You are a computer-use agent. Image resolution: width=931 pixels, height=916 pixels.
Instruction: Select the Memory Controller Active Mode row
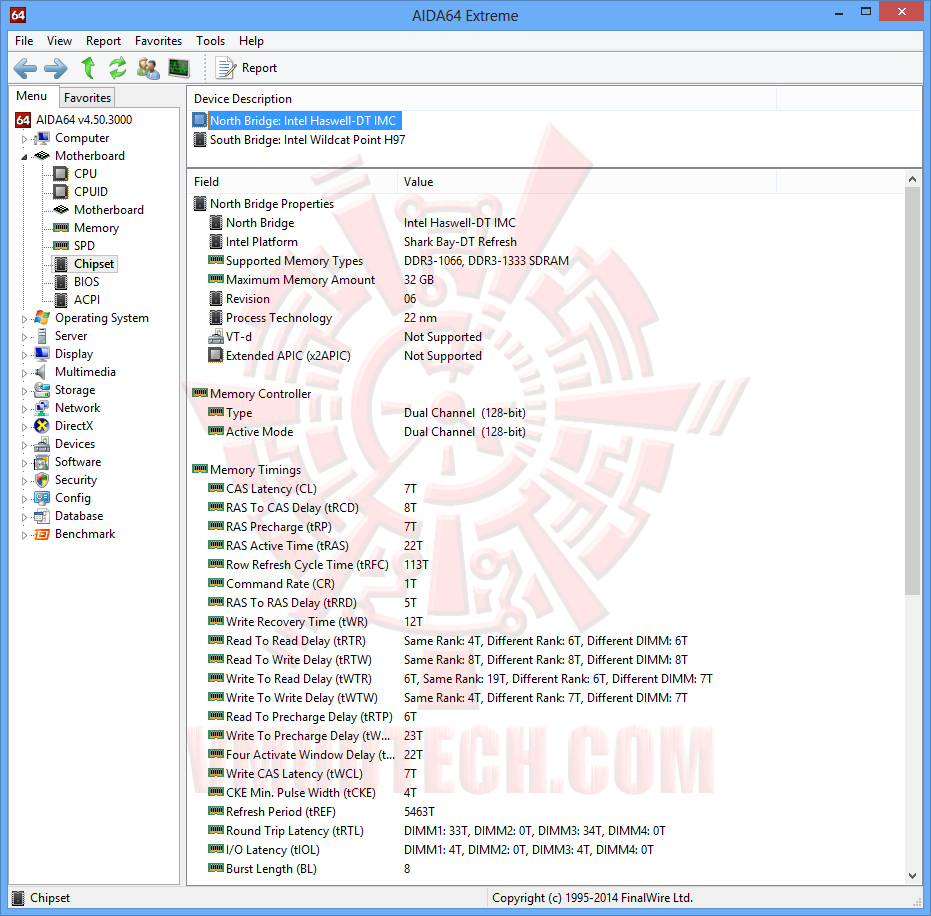tap(546, 432)
